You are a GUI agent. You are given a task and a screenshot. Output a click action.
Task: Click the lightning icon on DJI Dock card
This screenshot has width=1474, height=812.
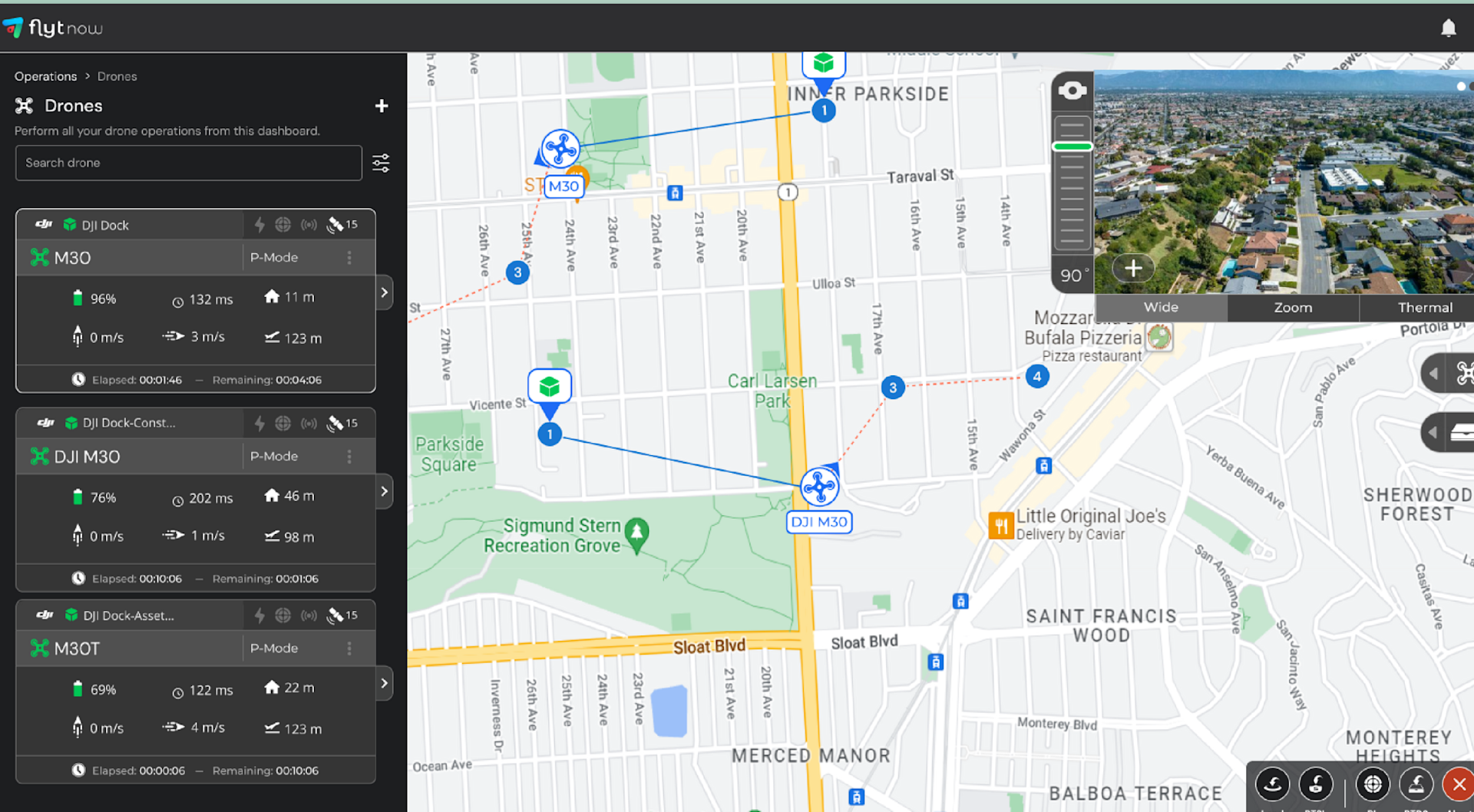pyautogui.click(x=259, y=225)
